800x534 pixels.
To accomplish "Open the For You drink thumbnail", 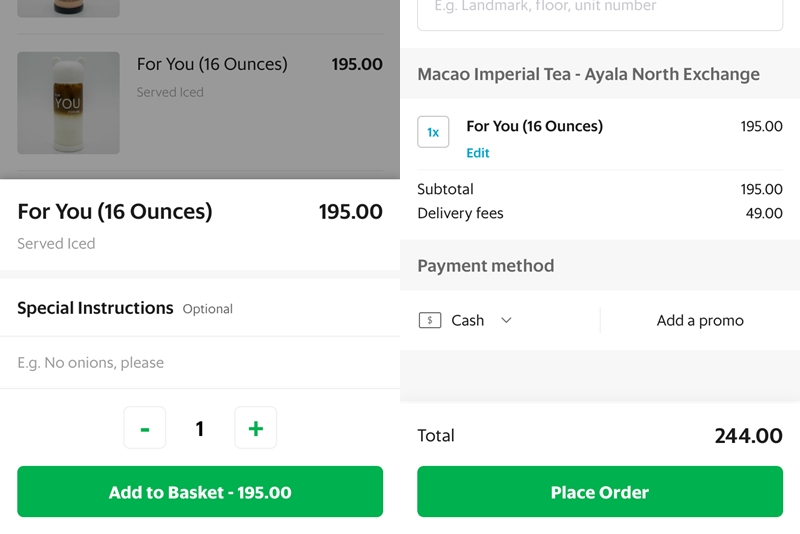I will [68, 103].
